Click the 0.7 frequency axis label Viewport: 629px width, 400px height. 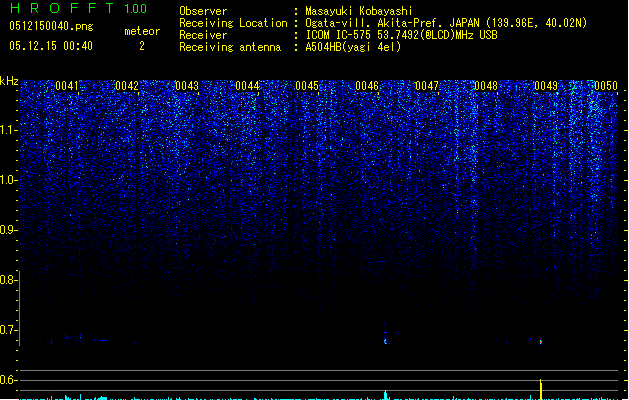8,330
